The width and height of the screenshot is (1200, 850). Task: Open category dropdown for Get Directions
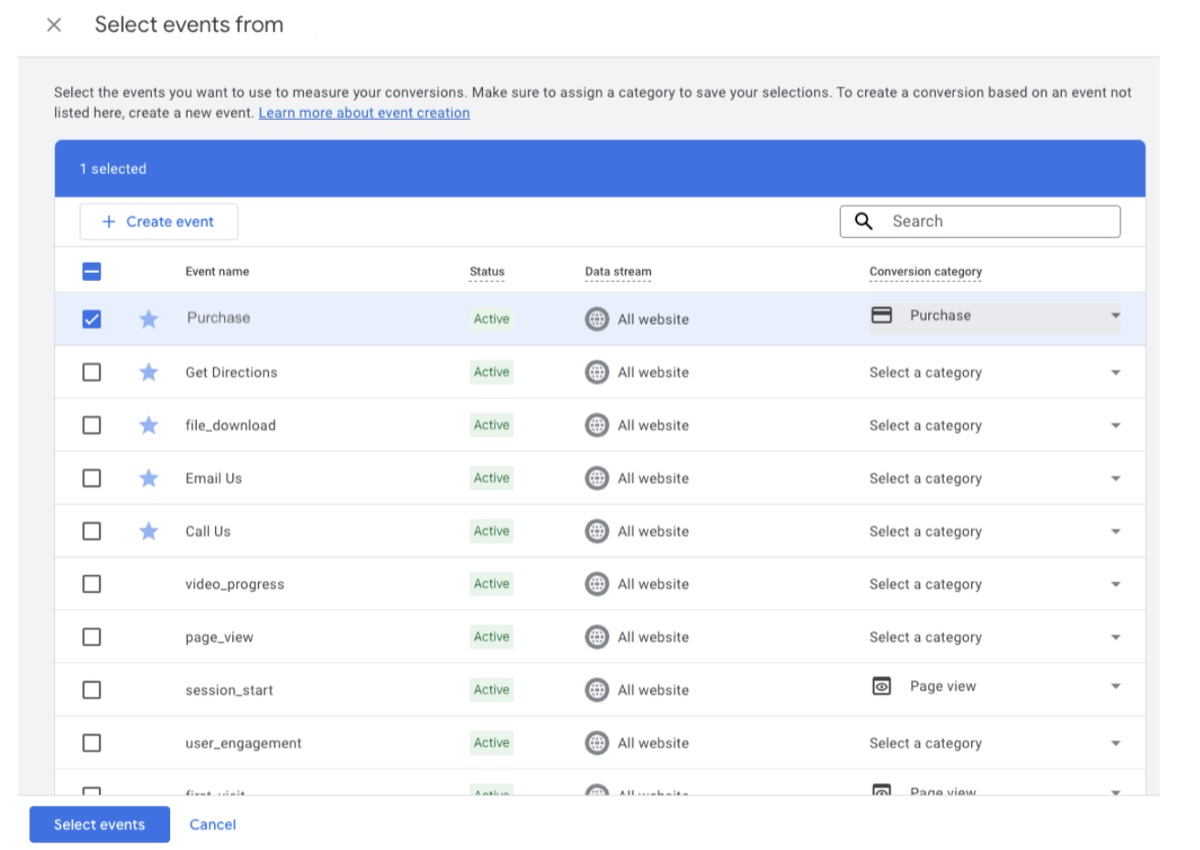pos(995,372)
